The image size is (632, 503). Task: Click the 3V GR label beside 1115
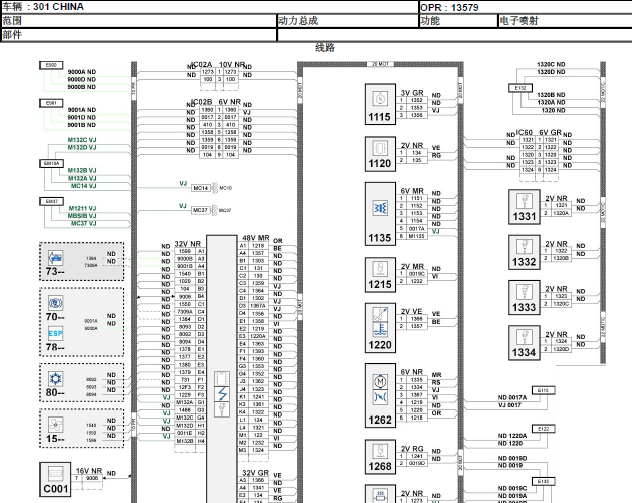(412, 93)
